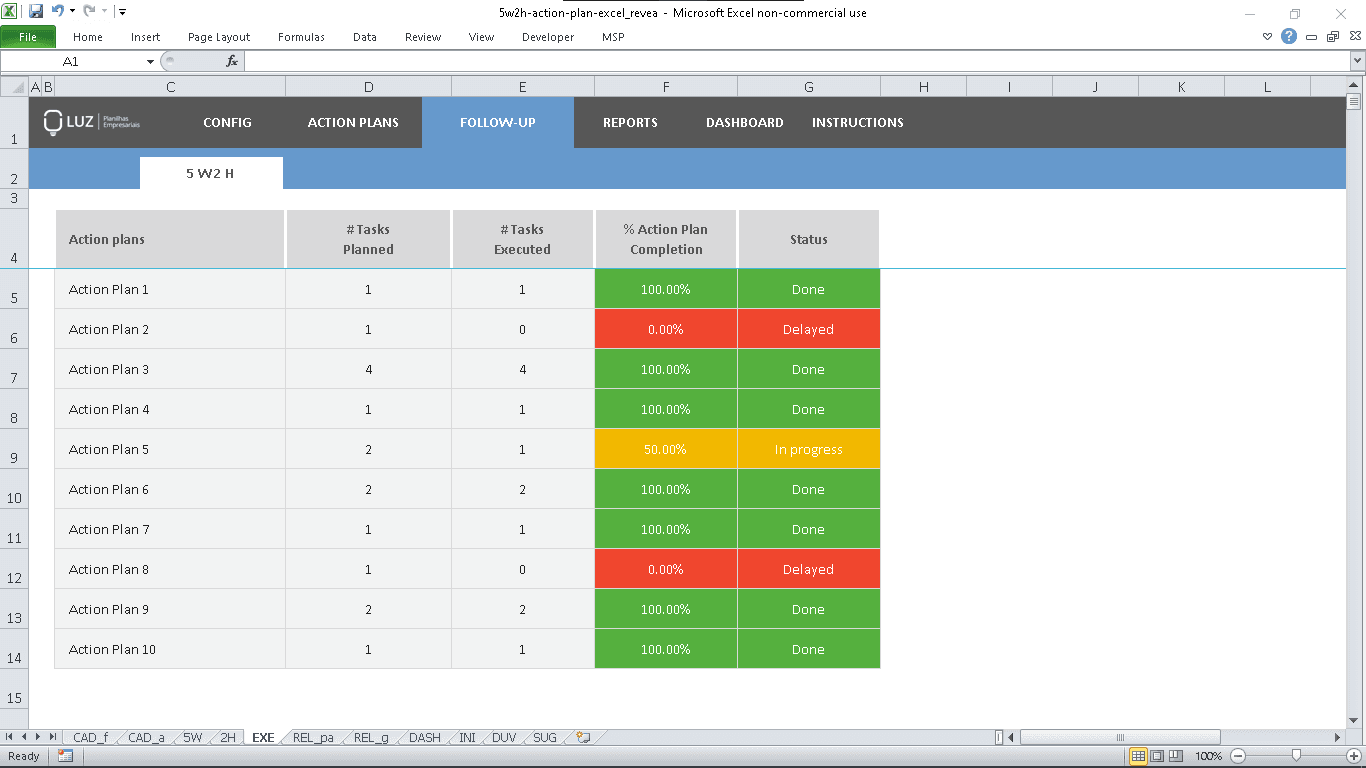Open the Formulas ribbon tab
This screenshot has width=1366, height=768.
[301, 37]
